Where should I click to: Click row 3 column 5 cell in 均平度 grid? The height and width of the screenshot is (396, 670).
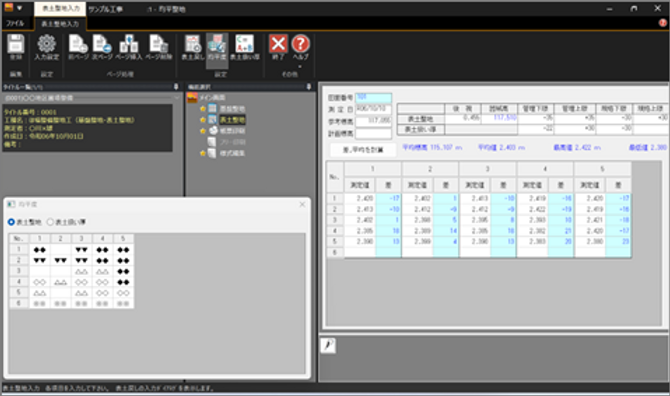(x=123, y=271)
